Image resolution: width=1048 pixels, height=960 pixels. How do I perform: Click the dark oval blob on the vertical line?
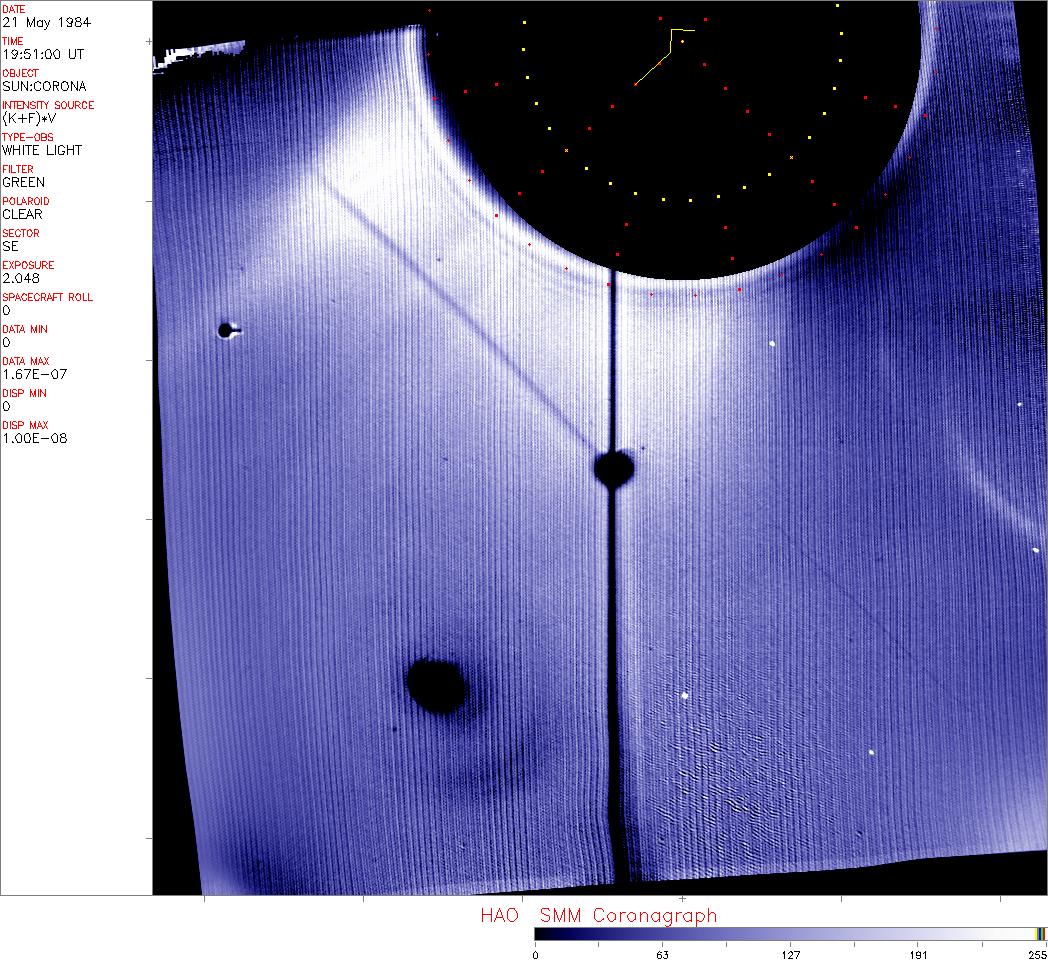pos(614,467)
